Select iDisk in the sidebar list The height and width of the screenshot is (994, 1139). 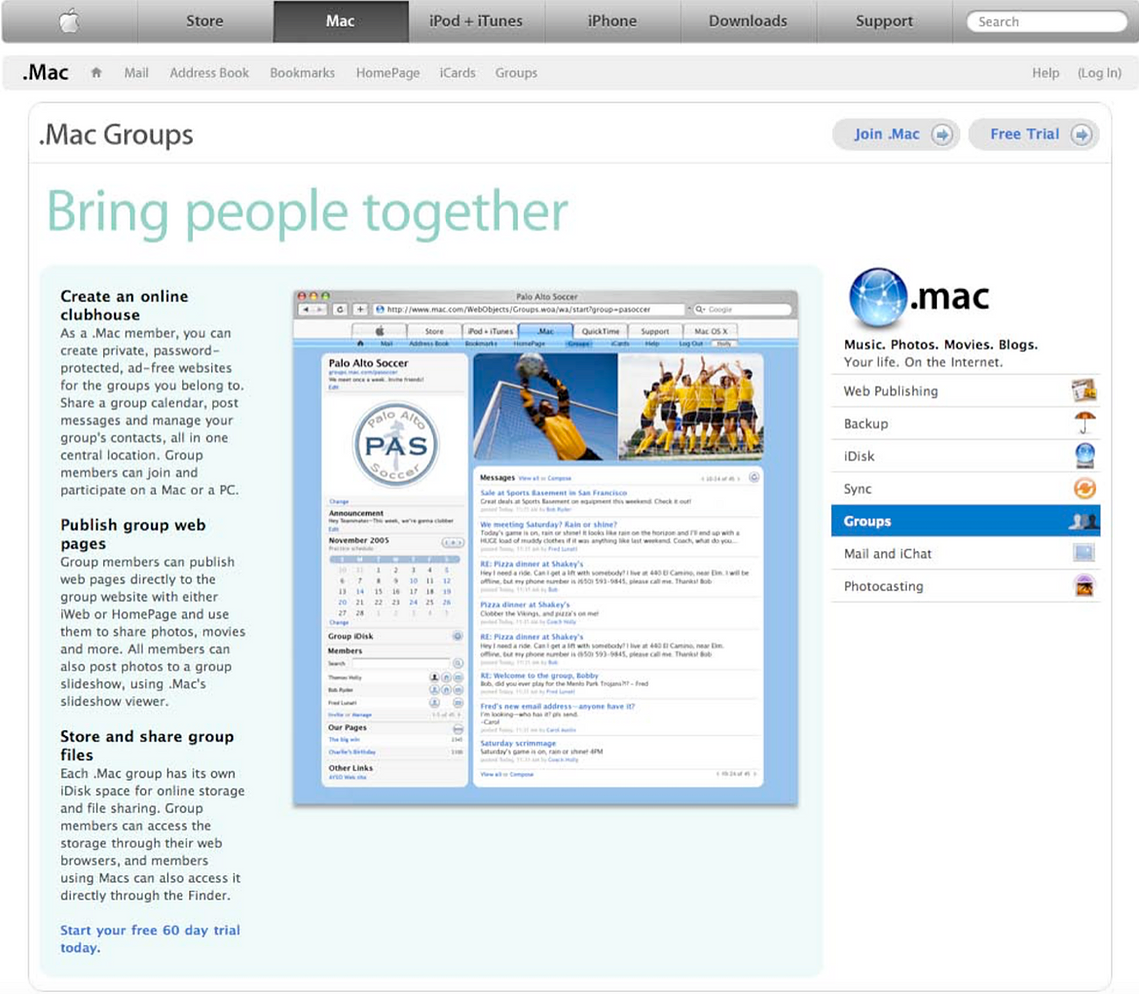965,456
